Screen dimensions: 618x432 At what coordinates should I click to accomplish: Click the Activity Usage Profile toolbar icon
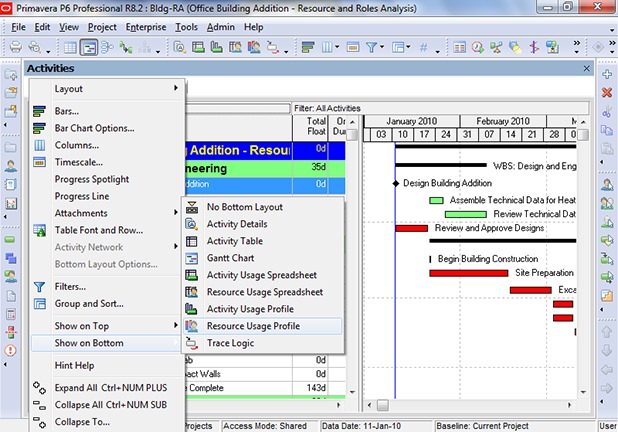(216, 48)
